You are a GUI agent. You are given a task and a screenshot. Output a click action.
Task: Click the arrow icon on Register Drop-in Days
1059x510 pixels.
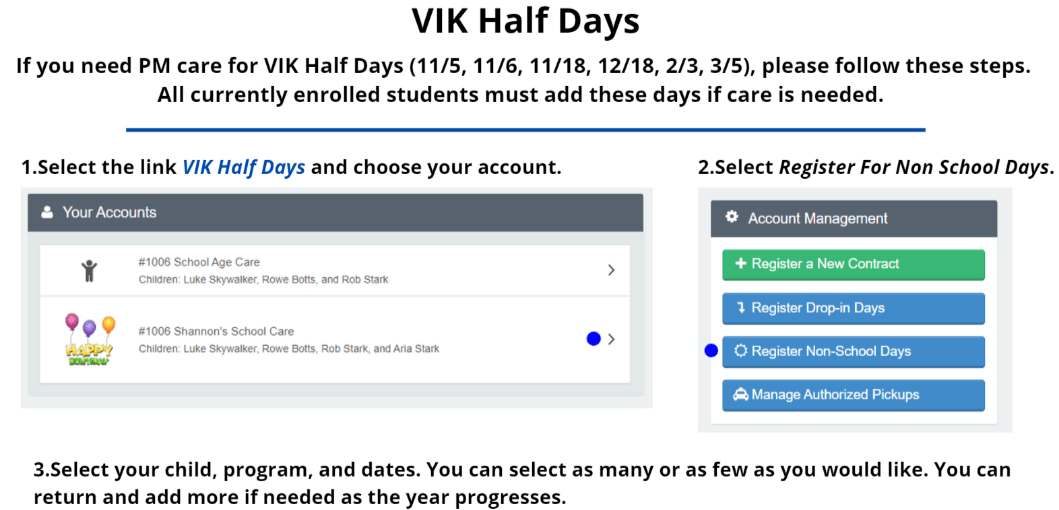coord(740,308)
